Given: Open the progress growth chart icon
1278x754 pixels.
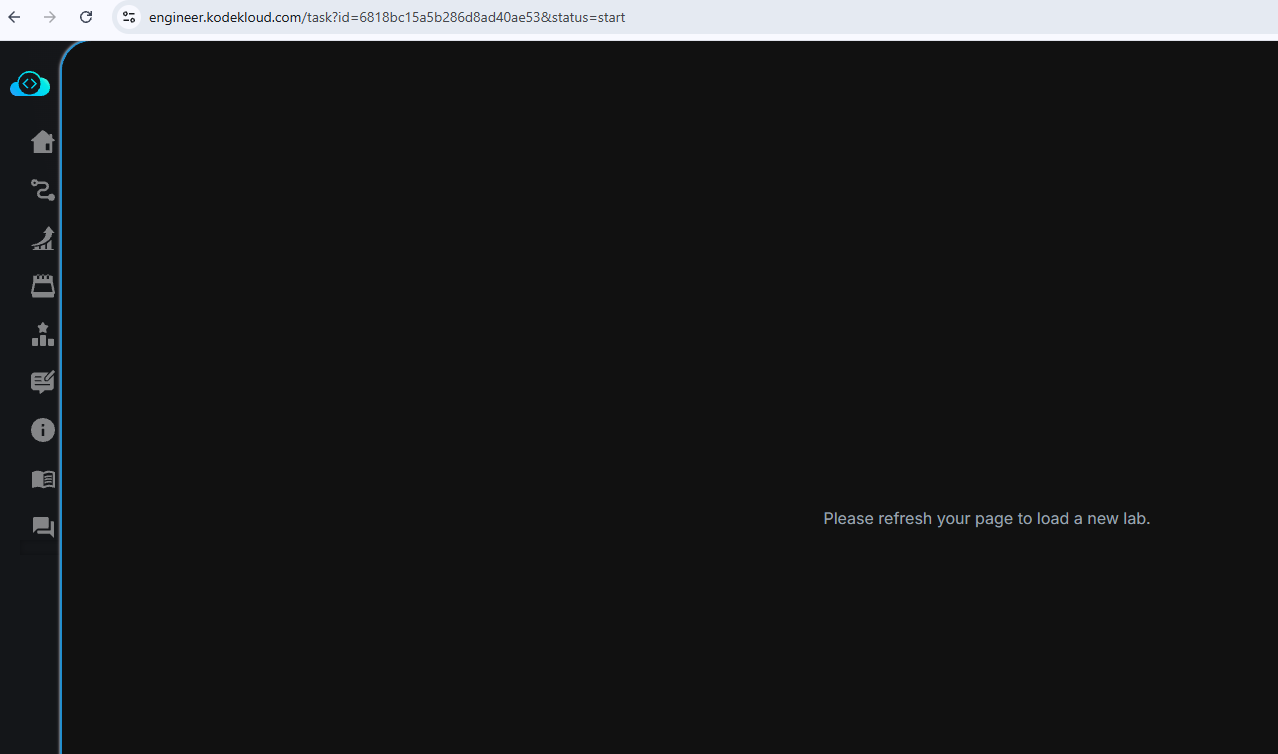Looking at the screenshot, I should (42, 238).
